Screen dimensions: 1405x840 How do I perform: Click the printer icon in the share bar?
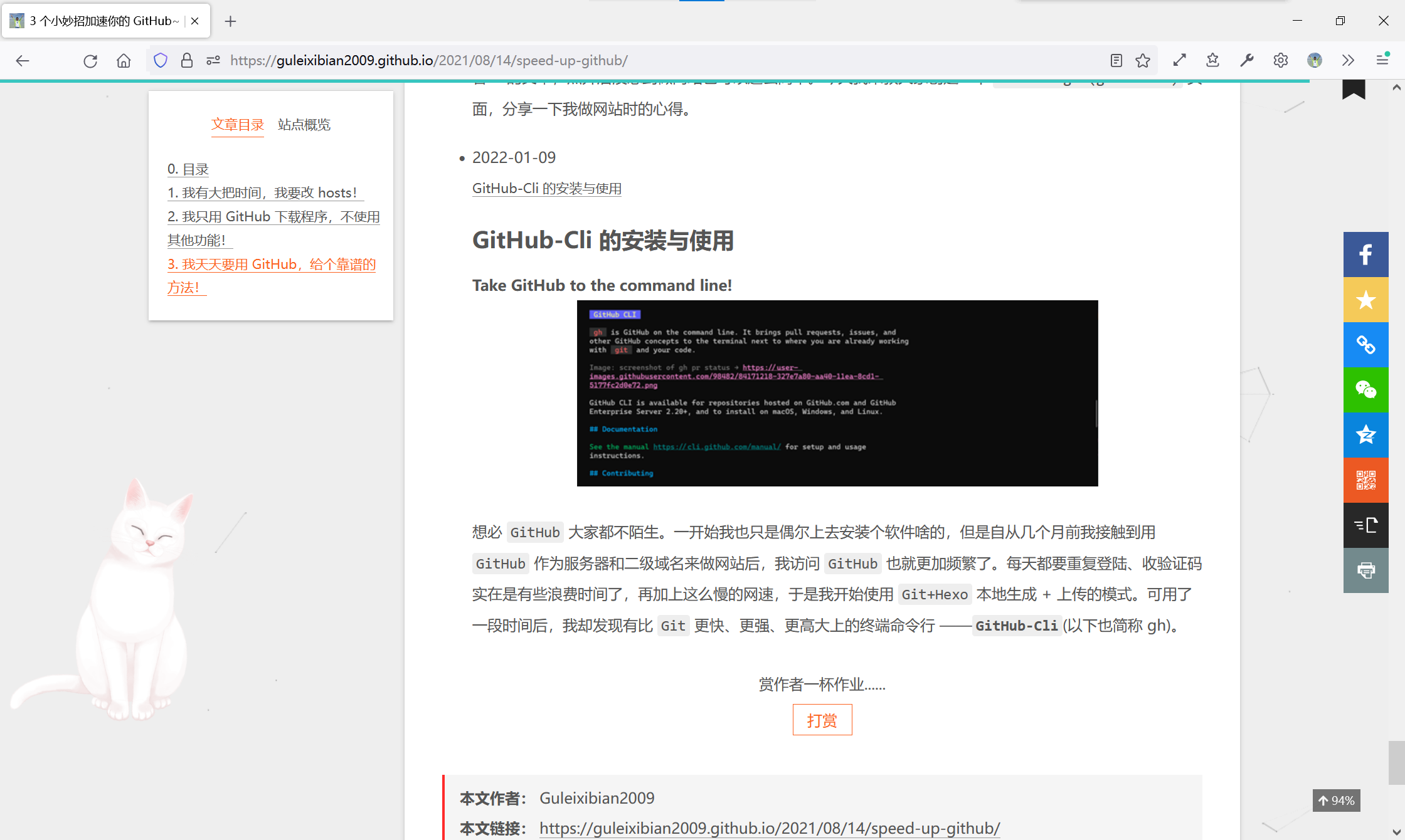[x=1365, y=570]
